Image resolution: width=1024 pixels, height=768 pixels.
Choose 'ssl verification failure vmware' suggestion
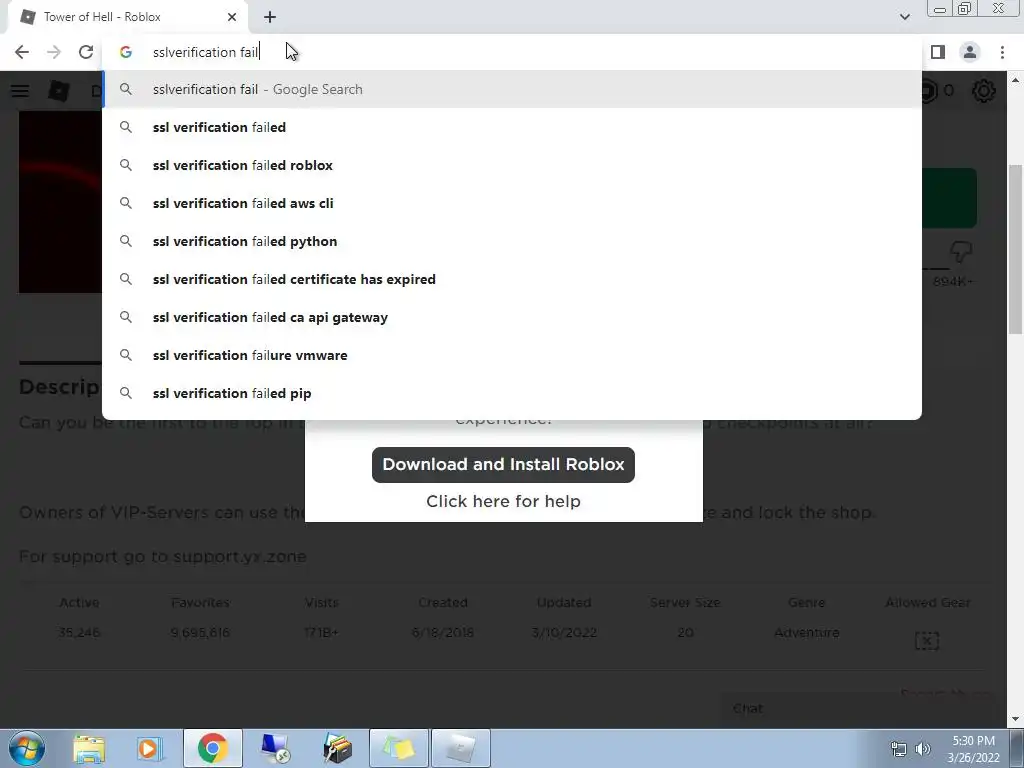(x=512, y=355)
